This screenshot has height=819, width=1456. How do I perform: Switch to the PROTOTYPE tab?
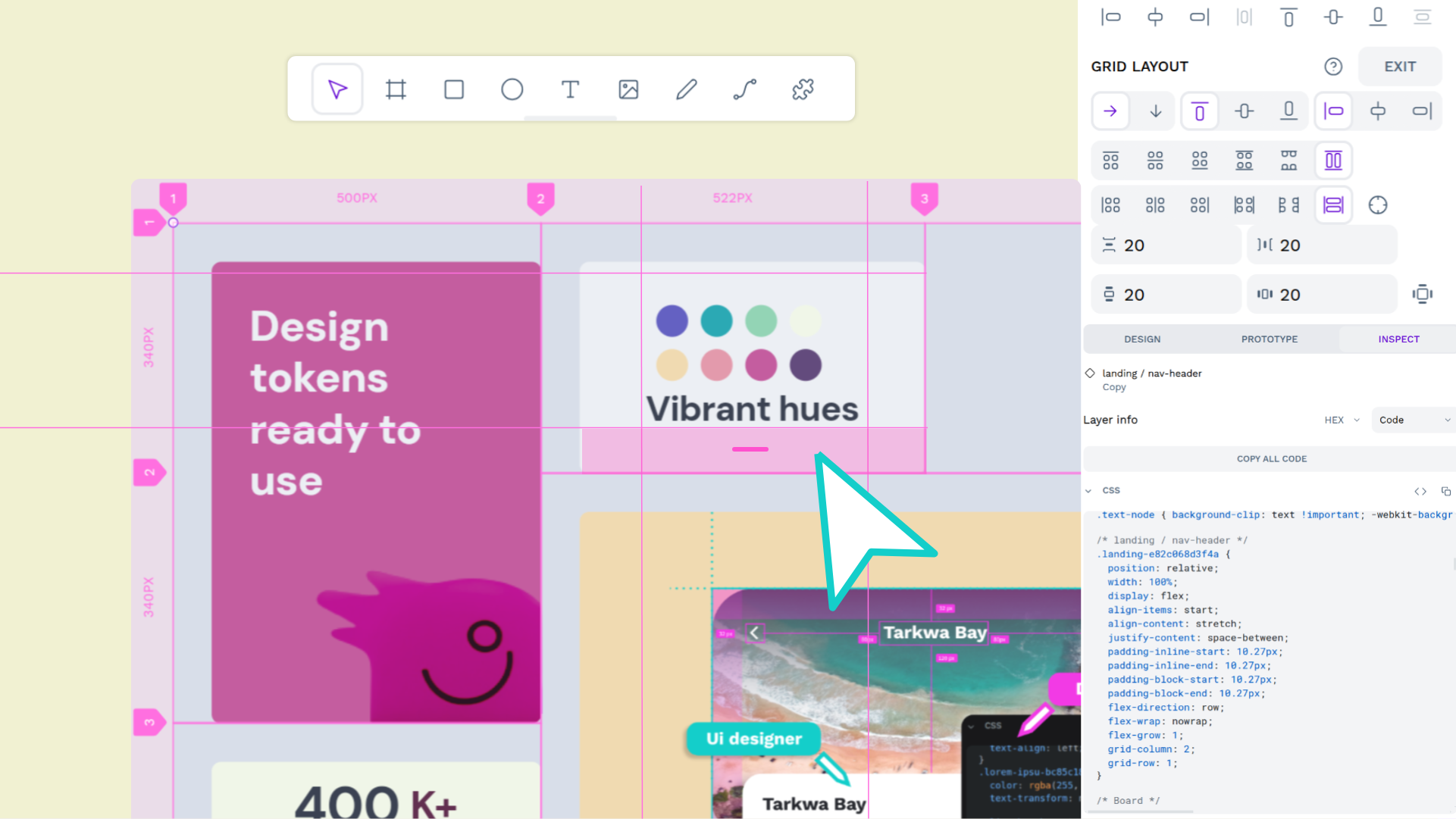coord(1270,339)
